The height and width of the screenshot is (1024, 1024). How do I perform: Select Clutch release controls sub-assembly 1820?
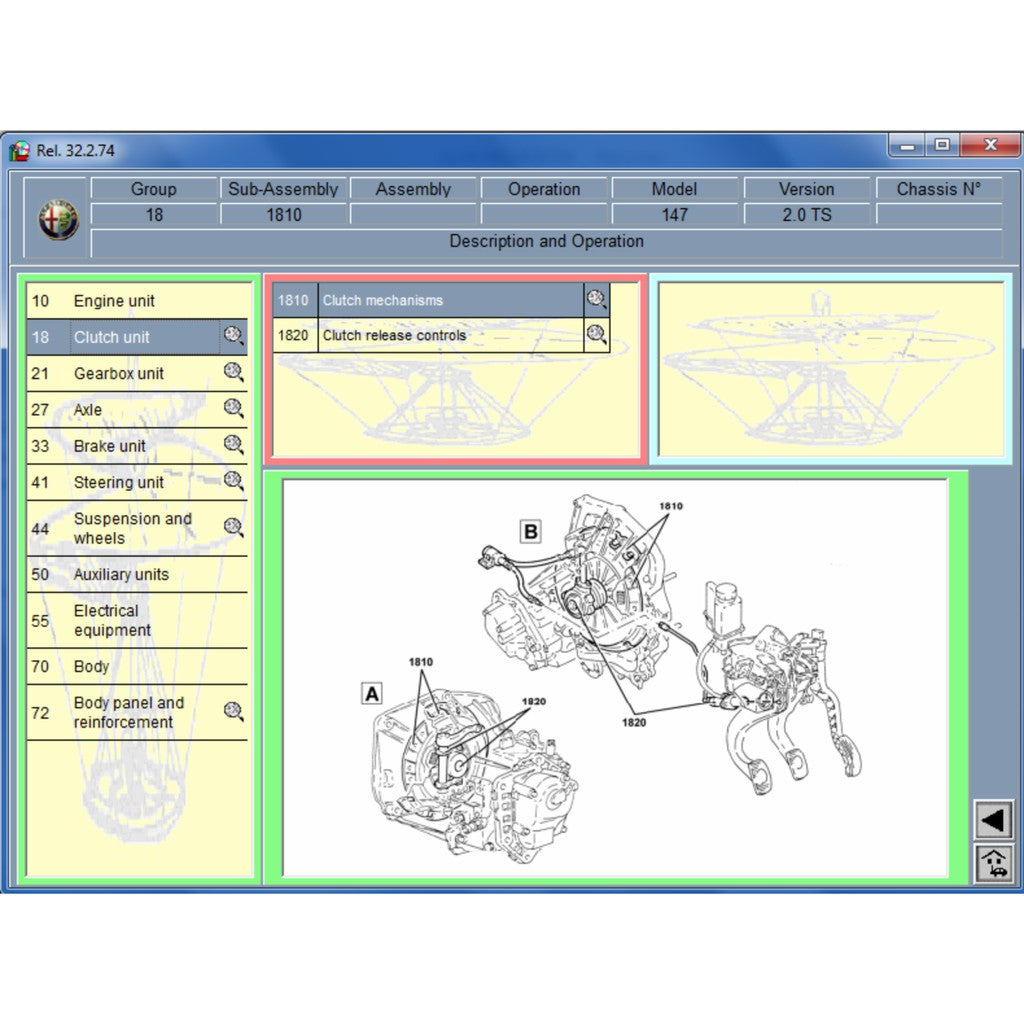(394, 336)
